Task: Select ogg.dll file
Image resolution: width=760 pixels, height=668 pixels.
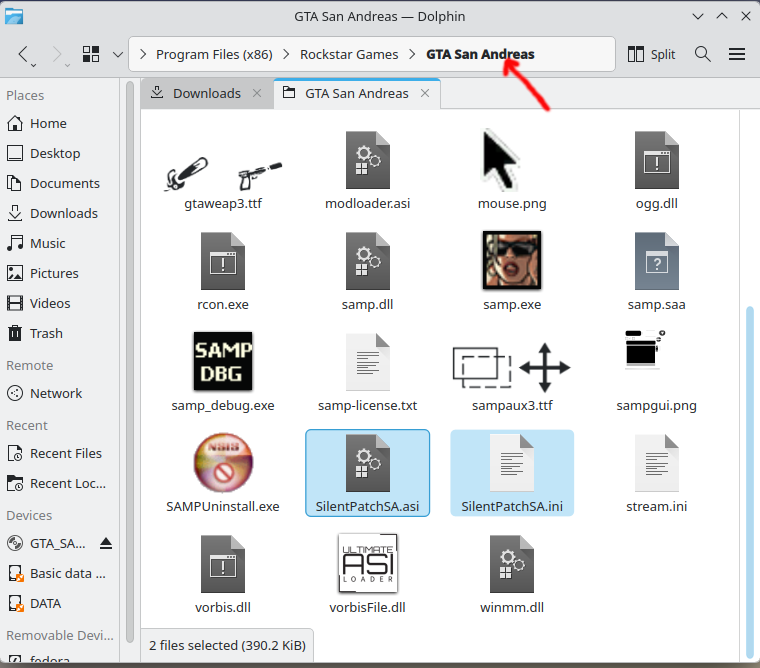Action: [x=657, y=171]
